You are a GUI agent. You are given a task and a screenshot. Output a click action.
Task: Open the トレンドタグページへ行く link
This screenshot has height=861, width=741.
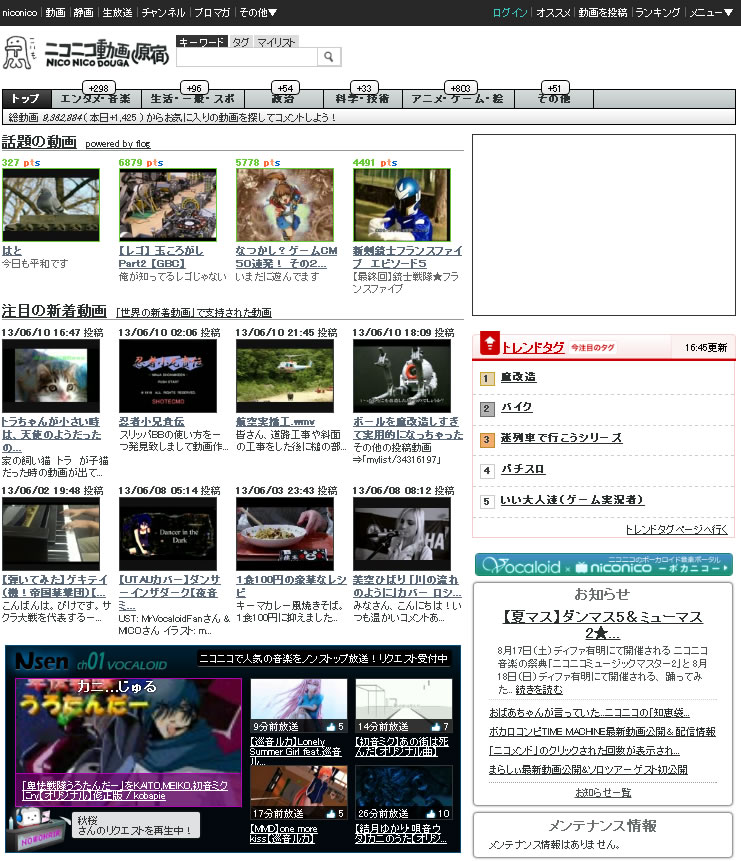(x=677, y=529)
